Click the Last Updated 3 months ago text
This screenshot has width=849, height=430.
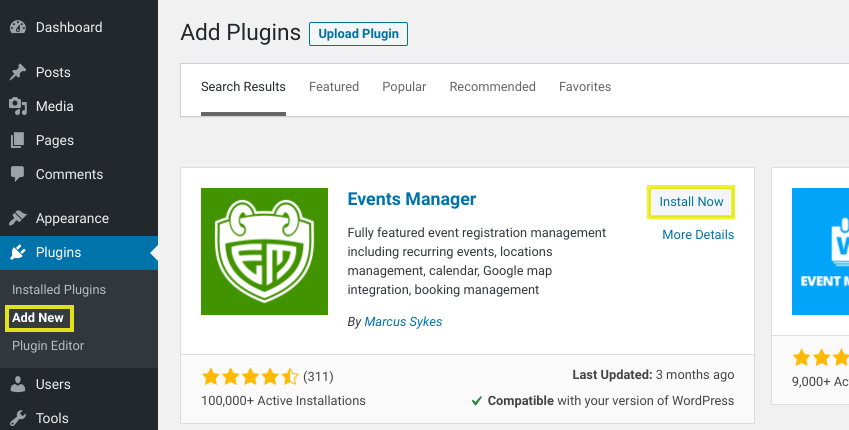click(x=653, y=375)
